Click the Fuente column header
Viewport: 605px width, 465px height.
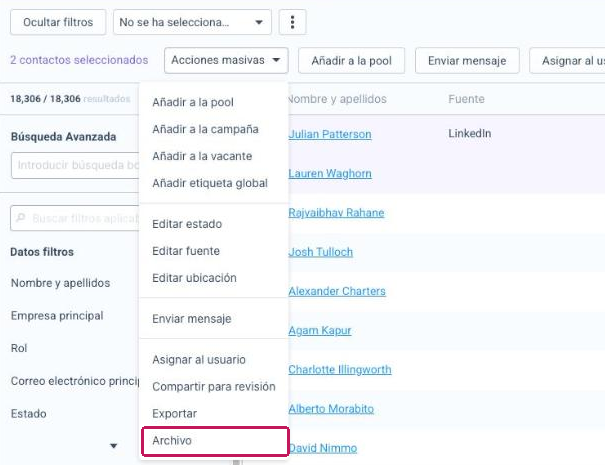pyautogui.click(x=466, y=99)
